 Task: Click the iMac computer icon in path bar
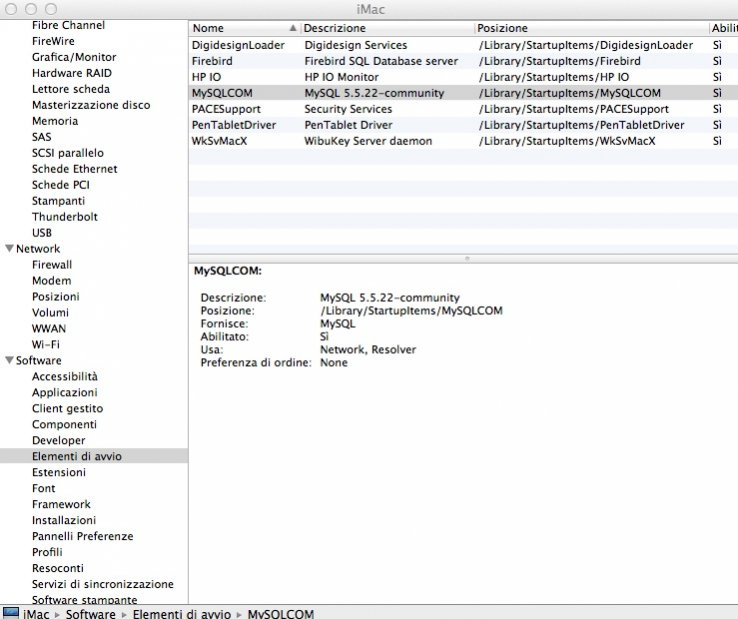click(x=10, y=613)
